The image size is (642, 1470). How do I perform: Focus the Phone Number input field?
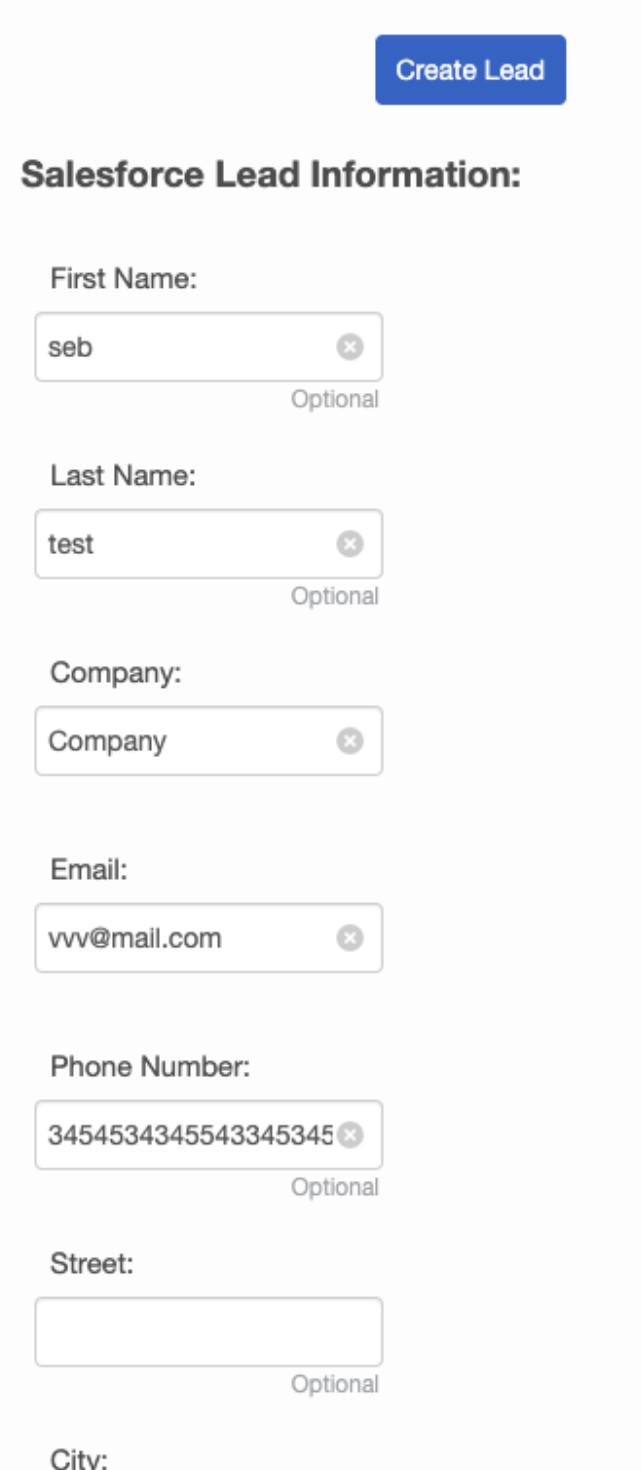[x=208, y=1135]
